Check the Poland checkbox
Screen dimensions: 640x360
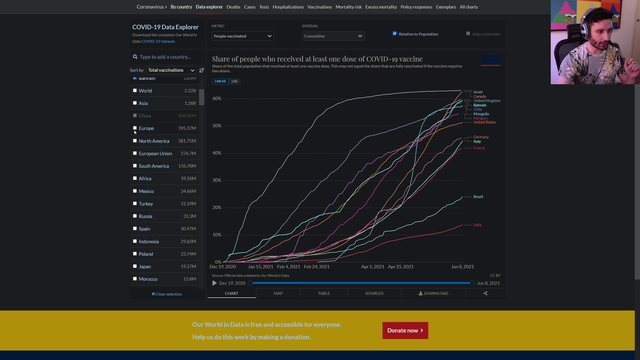[x=135, y=254]
